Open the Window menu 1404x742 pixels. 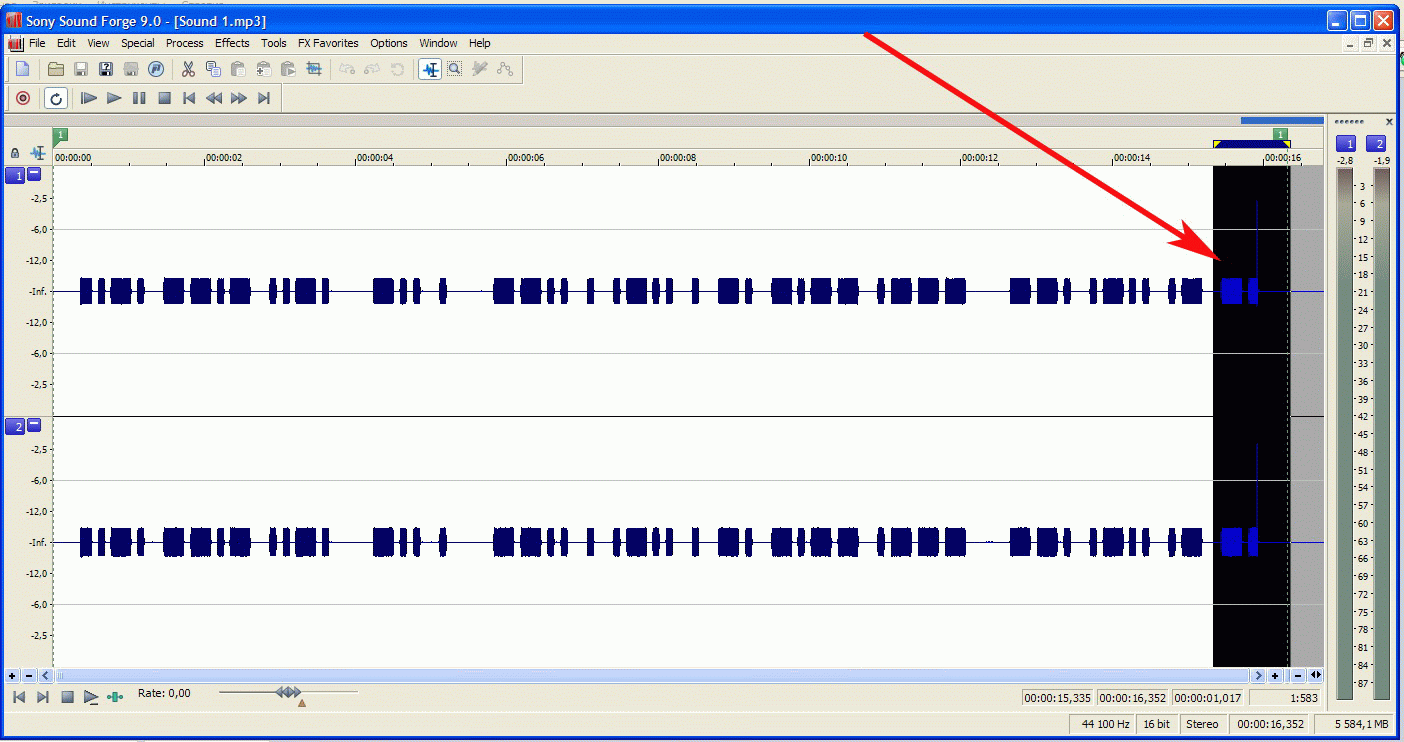pyautogui.click(x=438, y=43)
